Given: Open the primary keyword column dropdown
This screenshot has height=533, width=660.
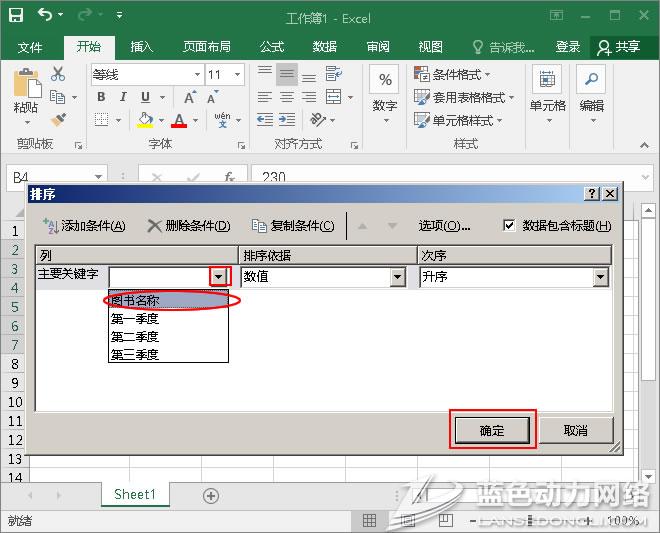Looking at the screenshot, I should (219, 277).
